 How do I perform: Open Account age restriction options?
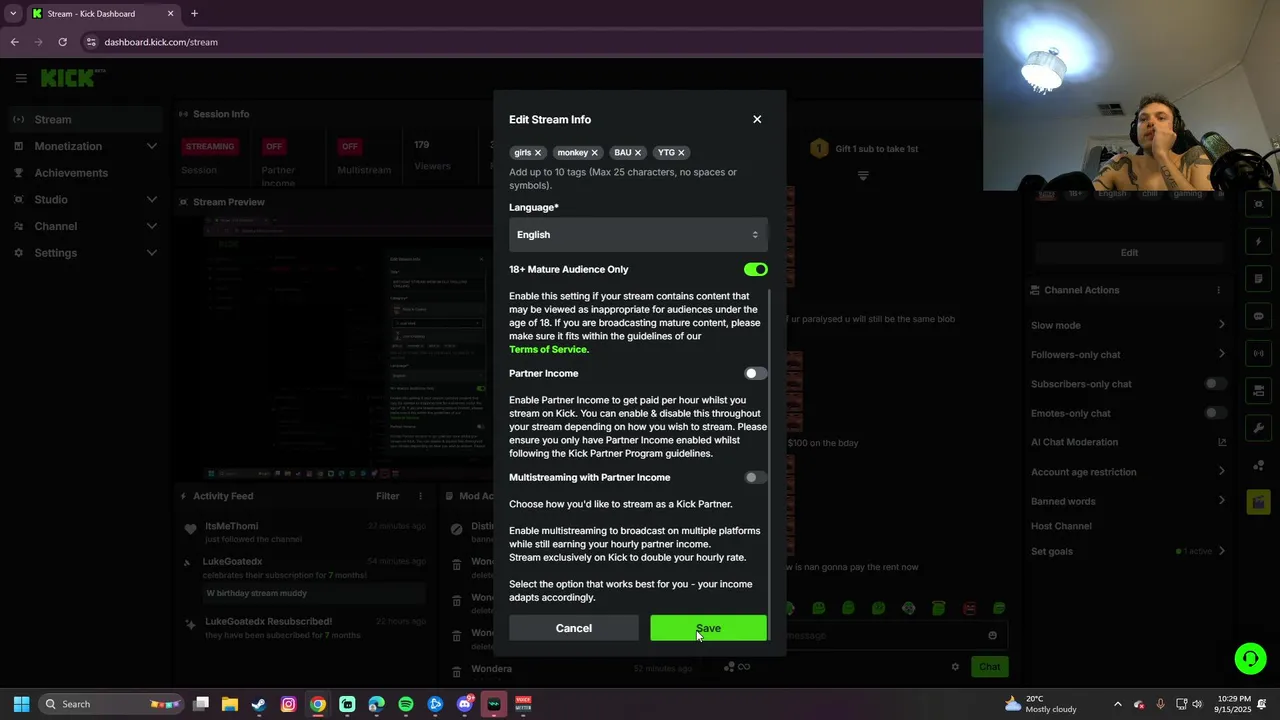pos(1128,472)
